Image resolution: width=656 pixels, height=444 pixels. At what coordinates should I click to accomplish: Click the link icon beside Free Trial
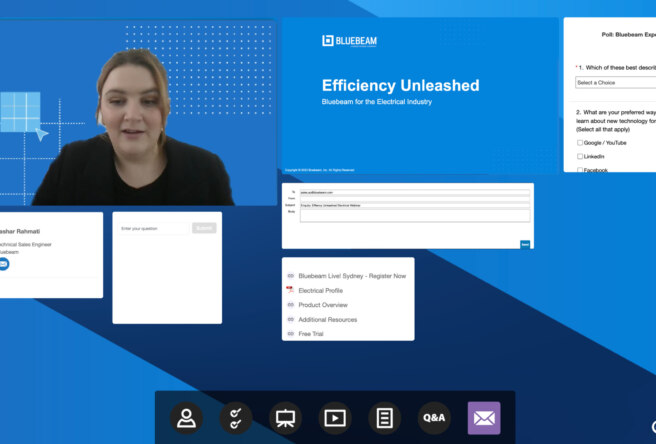click(x=291, y=334)
